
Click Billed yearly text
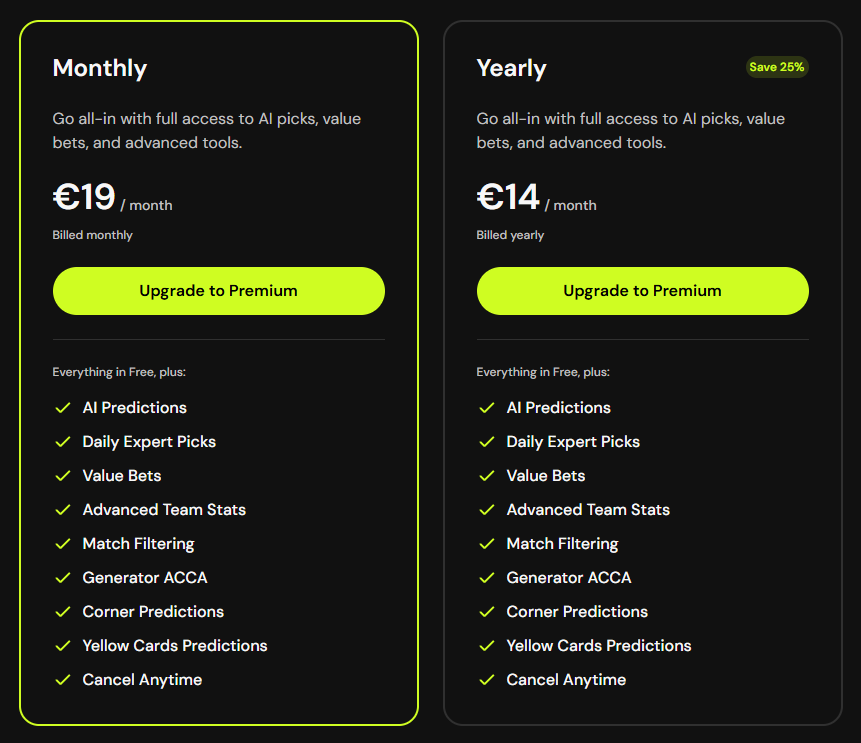pos(510,235)
